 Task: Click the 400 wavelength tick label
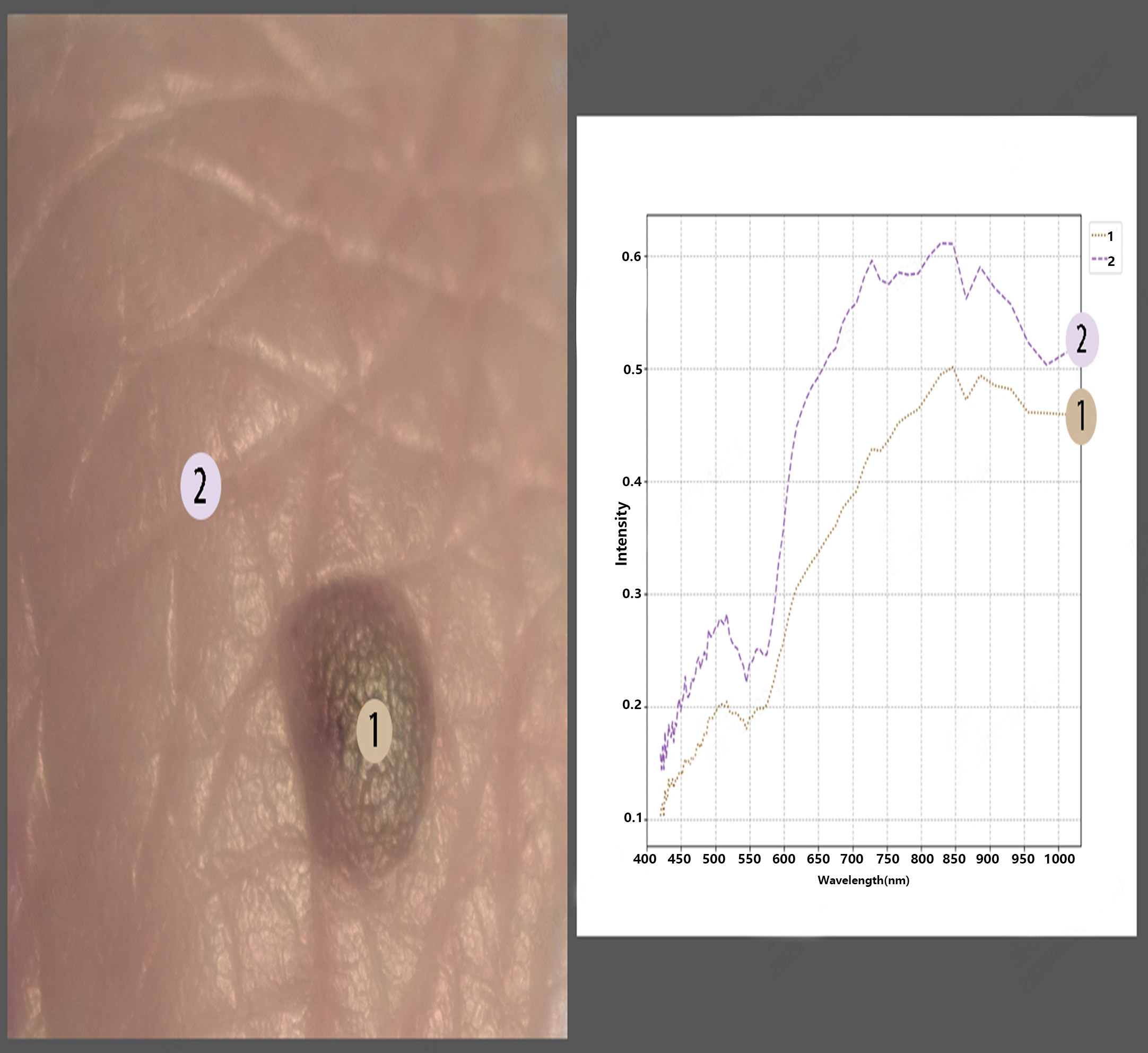(645, 859)
